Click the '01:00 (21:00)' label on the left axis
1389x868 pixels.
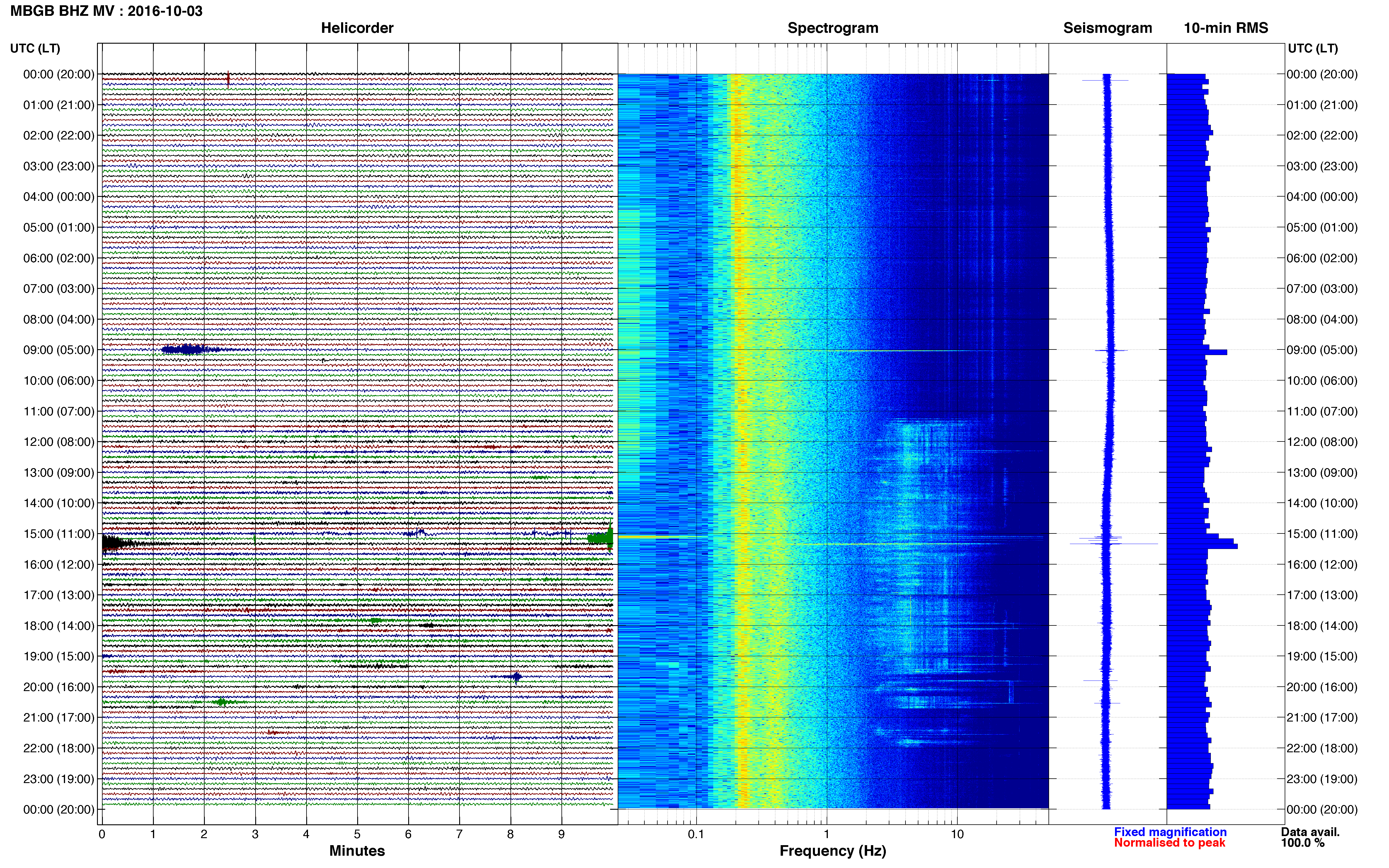(x=59, y=105)
